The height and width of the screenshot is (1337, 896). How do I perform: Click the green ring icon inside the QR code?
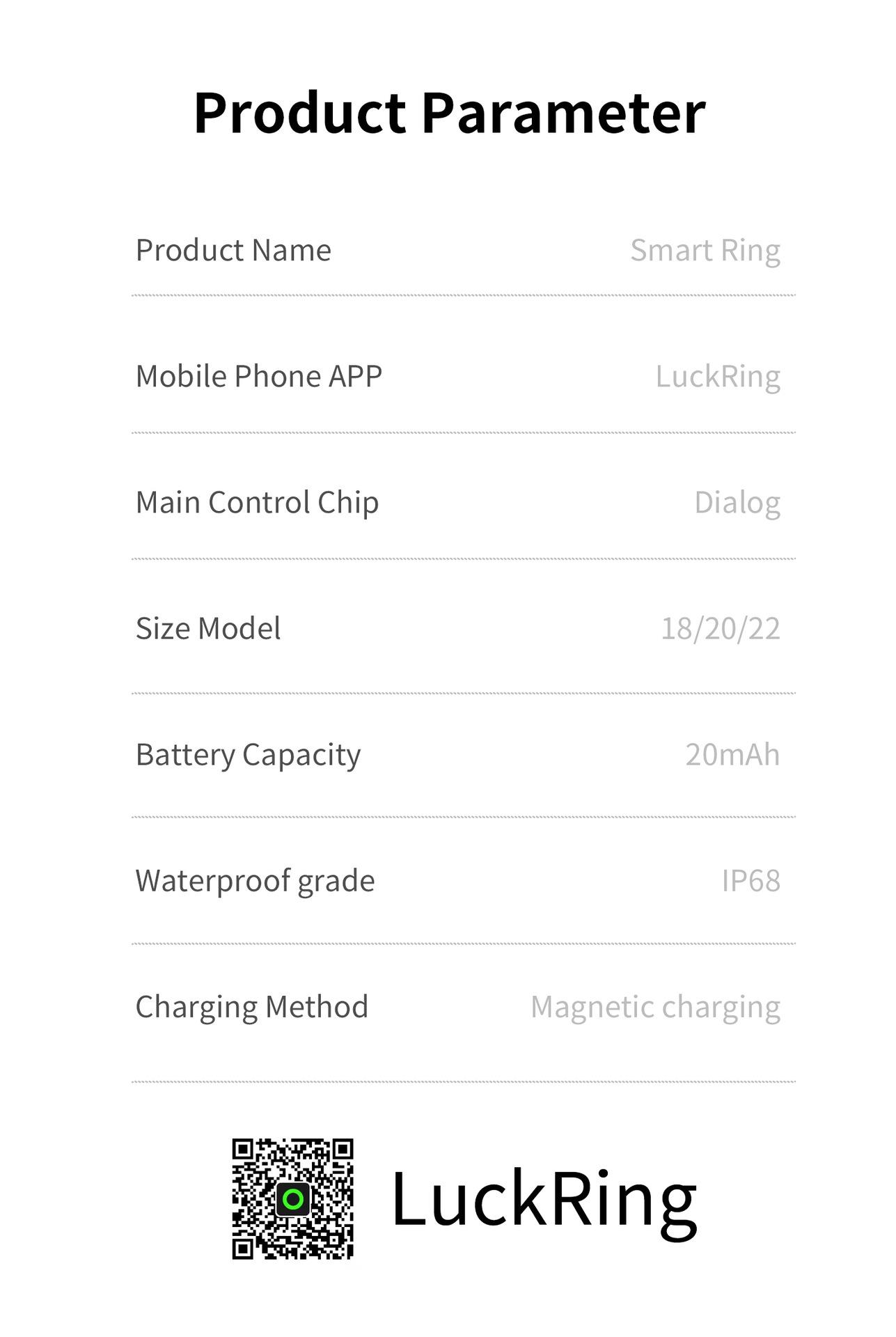(293, 1199)
